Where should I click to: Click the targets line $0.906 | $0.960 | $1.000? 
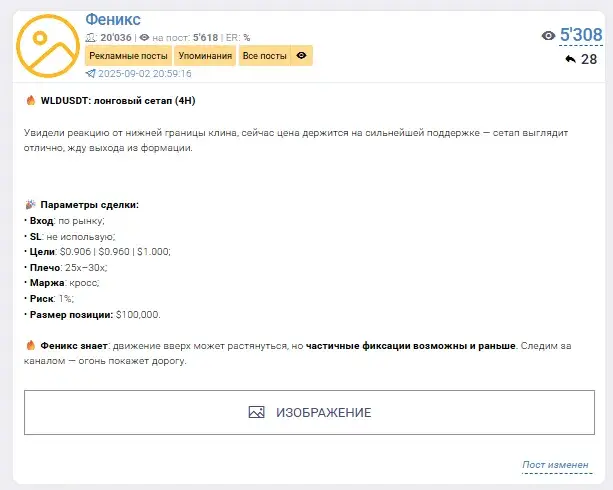click(x=115, y=251)
